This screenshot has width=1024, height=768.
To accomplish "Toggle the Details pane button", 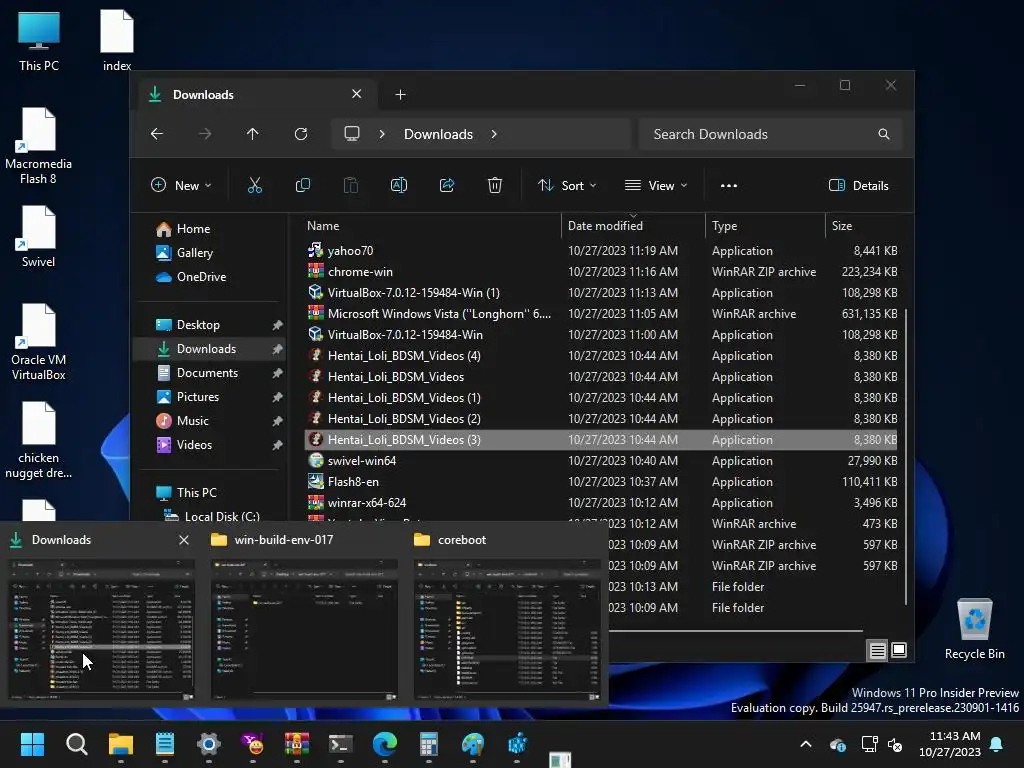I will point(858,185).
